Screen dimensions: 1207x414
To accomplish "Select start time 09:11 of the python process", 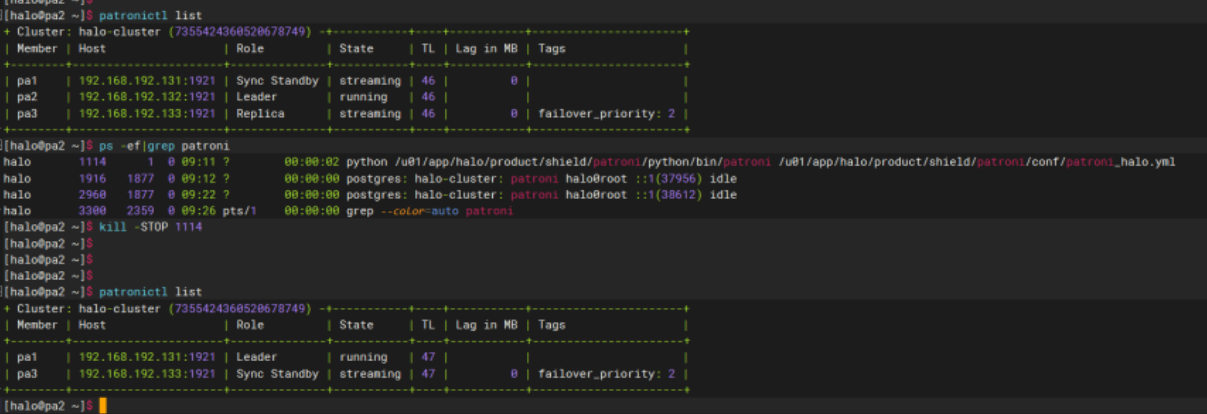I will (x=200, y=162).
